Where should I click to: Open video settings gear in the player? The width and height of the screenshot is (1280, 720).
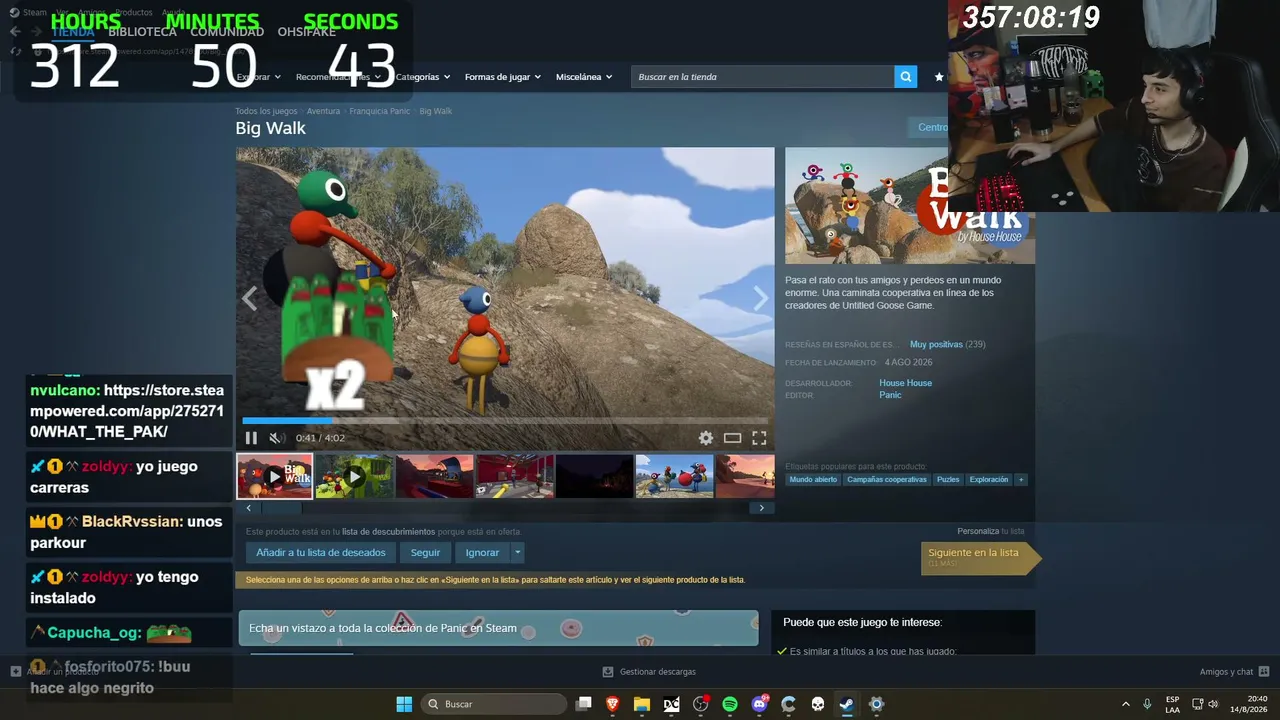coord(706,438)
